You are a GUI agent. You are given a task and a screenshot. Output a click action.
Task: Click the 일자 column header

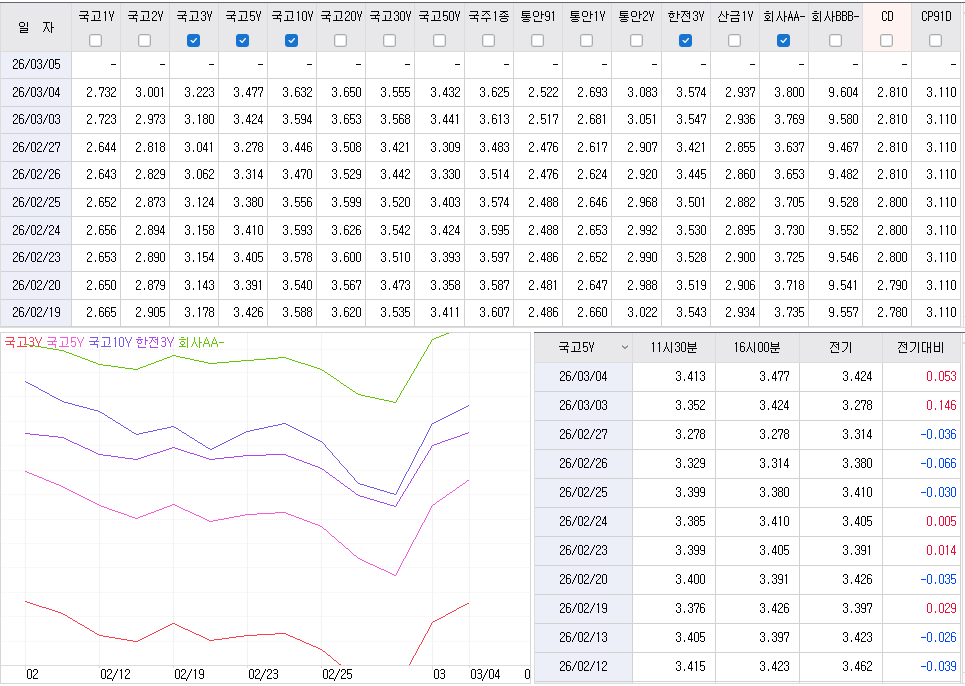(34, 25)
